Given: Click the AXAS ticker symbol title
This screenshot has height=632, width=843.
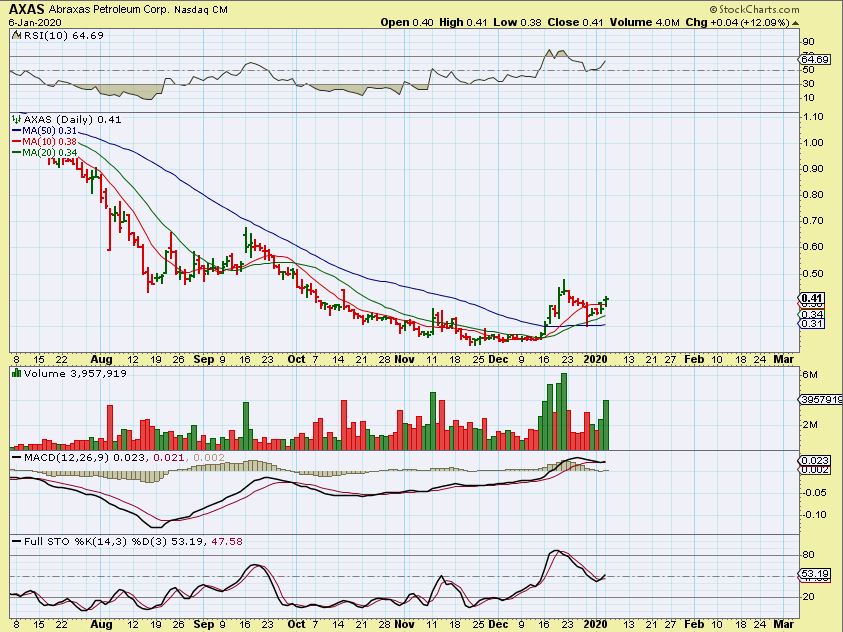Looking at the screenshot, I should pyautogui.click(x=26, y=9).
